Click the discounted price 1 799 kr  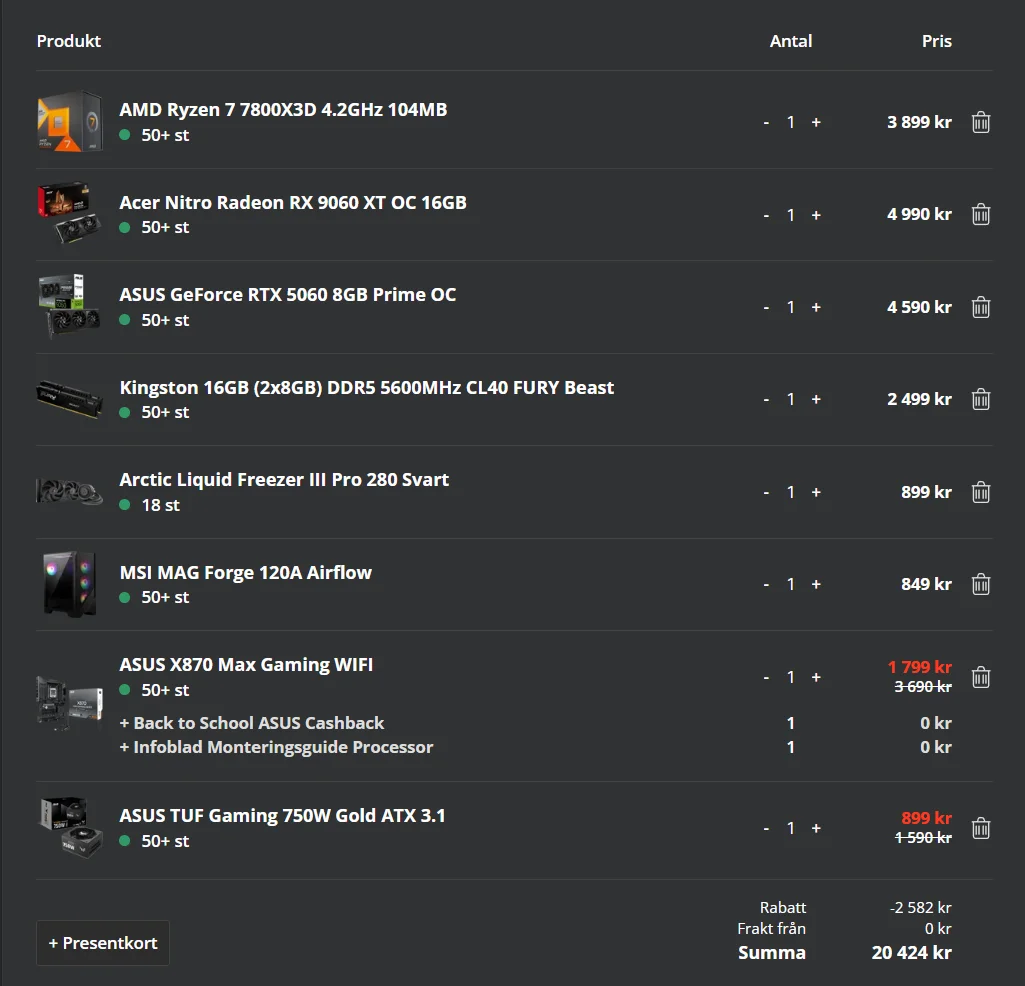pyautogui.click(x=920, y=667)
